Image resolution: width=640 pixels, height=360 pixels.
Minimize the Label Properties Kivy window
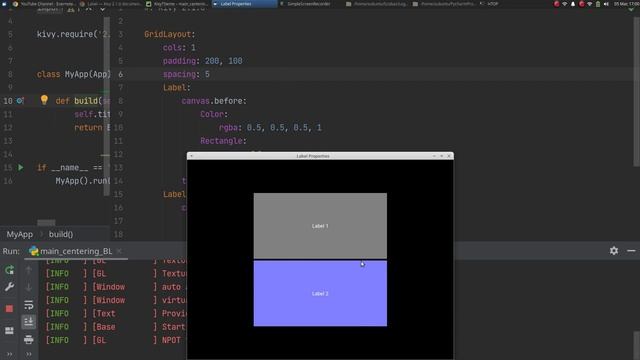[434, 156]
